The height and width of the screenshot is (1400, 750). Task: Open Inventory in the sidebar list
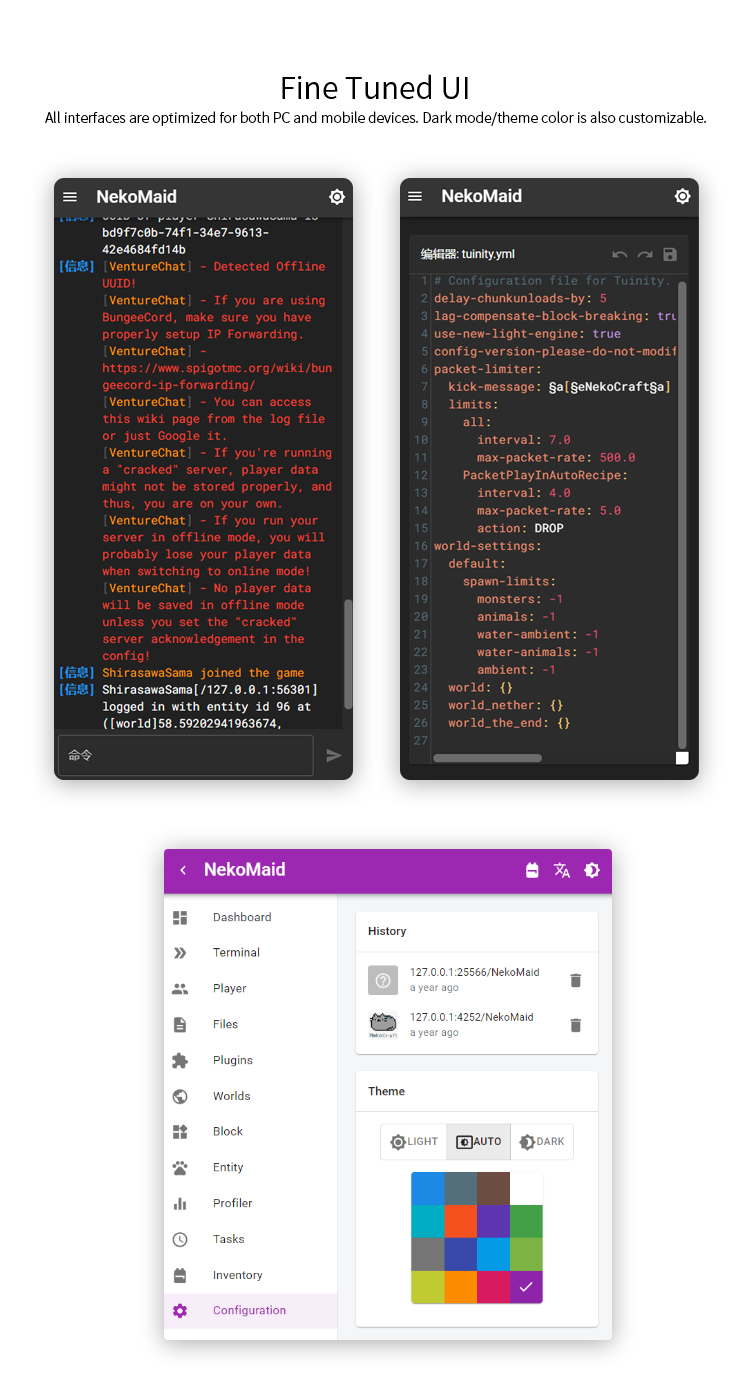(x=250, y=1275)
